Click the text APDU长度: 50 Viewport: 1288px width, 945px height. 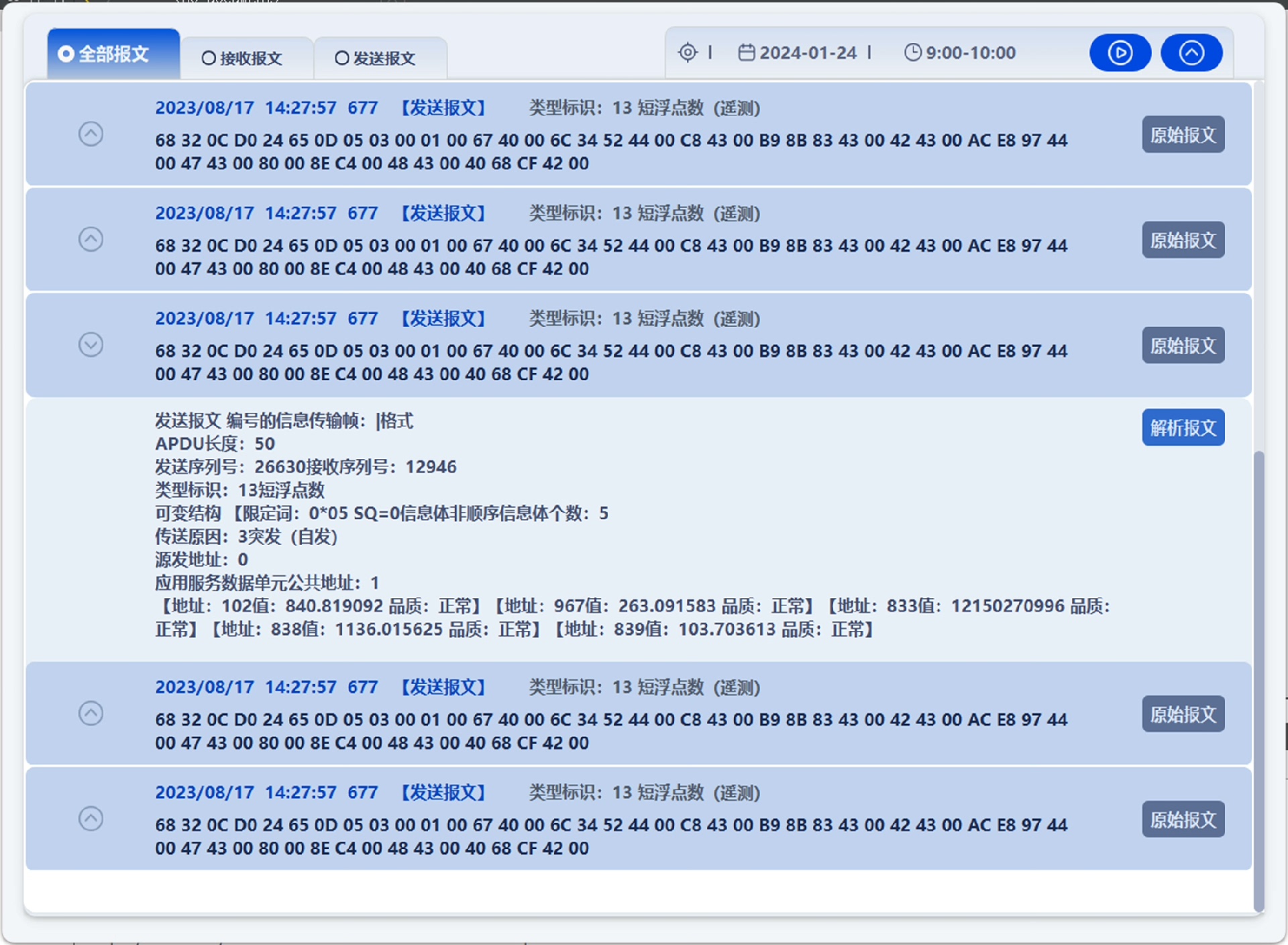[x=215, y=444]
